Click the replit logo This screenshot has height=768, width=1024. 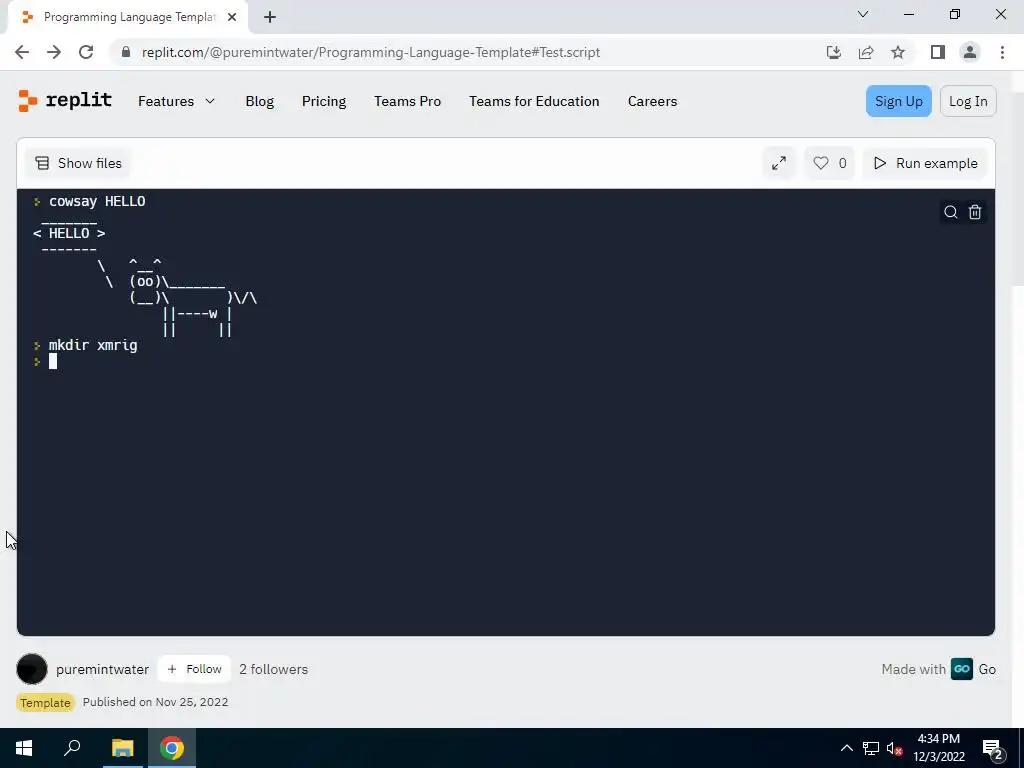coord(65,101)
